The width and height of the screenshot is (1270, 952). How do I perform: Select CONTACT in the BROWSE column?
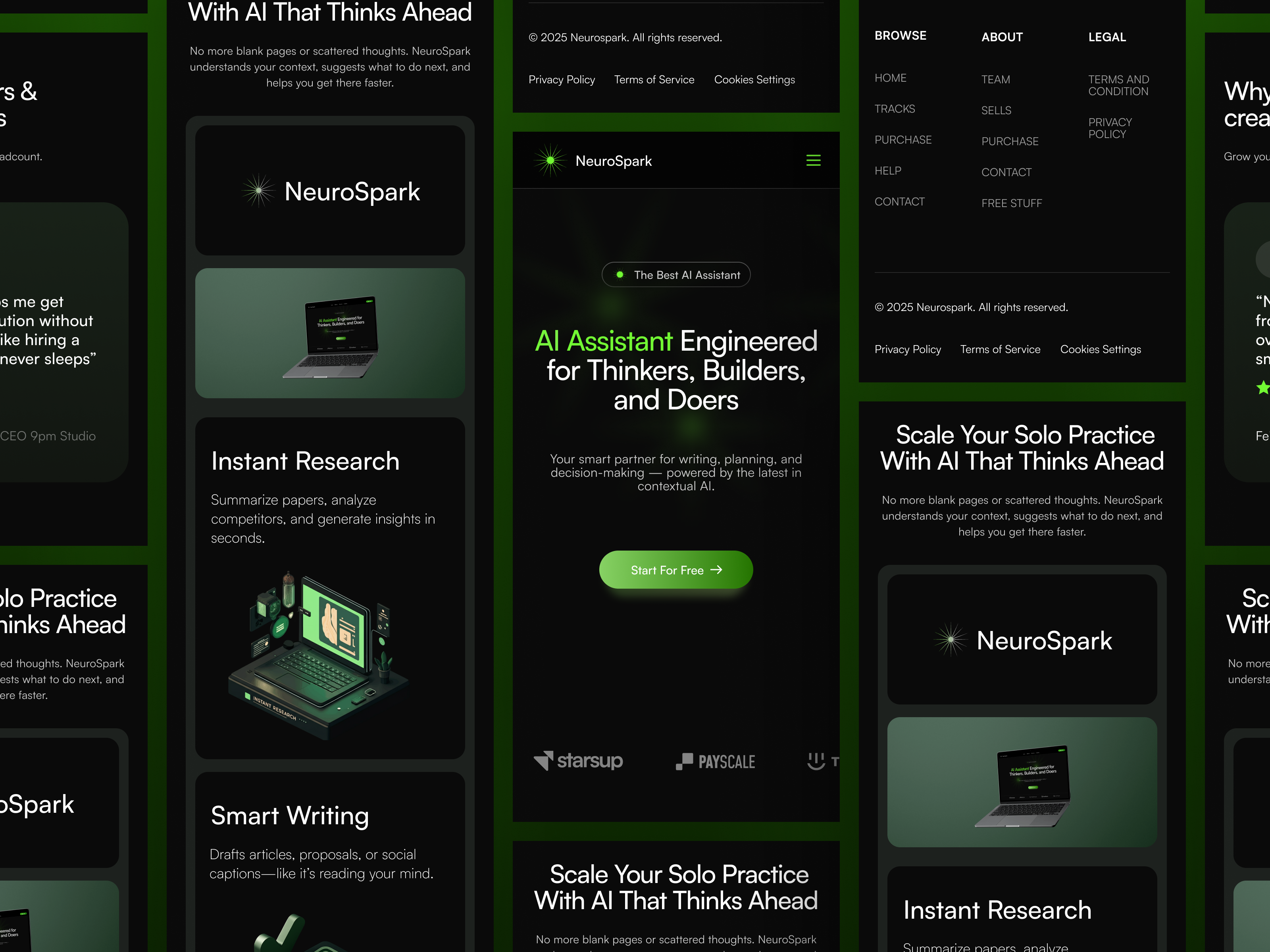[x=899, y=202]
